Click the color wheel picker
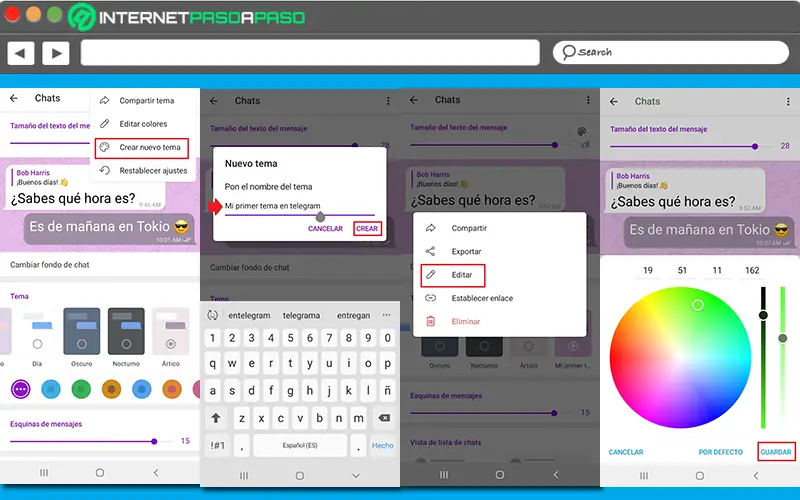Viewport: 800px width, 500px height. tap(680, 357)
